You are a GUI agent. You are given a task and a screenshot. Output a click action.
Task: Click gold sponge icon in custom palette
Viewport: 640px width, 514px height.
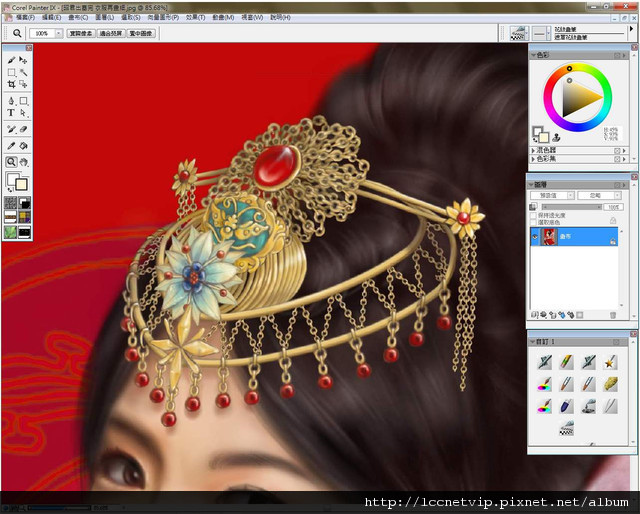pos(610,384)
